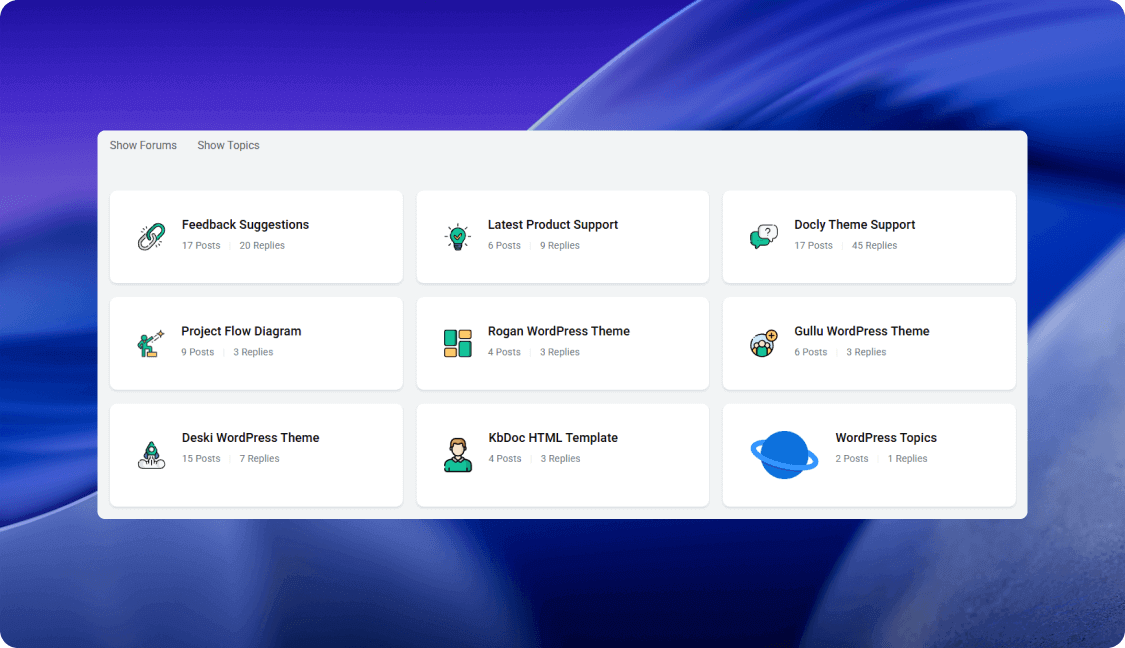Open the Gullu WordPress Theme title link
1125x648 pixels.
tap(861, 331)
